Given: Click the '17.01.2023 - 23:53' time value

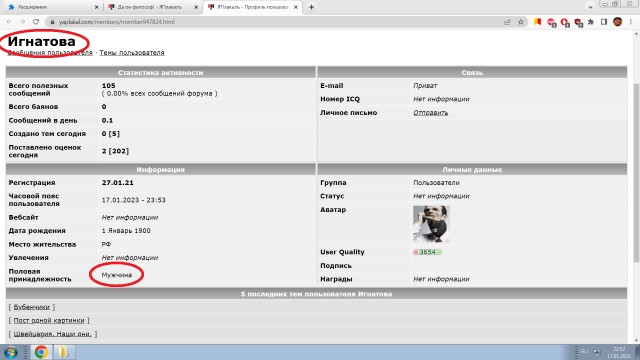Looking at the screenshot, I should 133,200.
